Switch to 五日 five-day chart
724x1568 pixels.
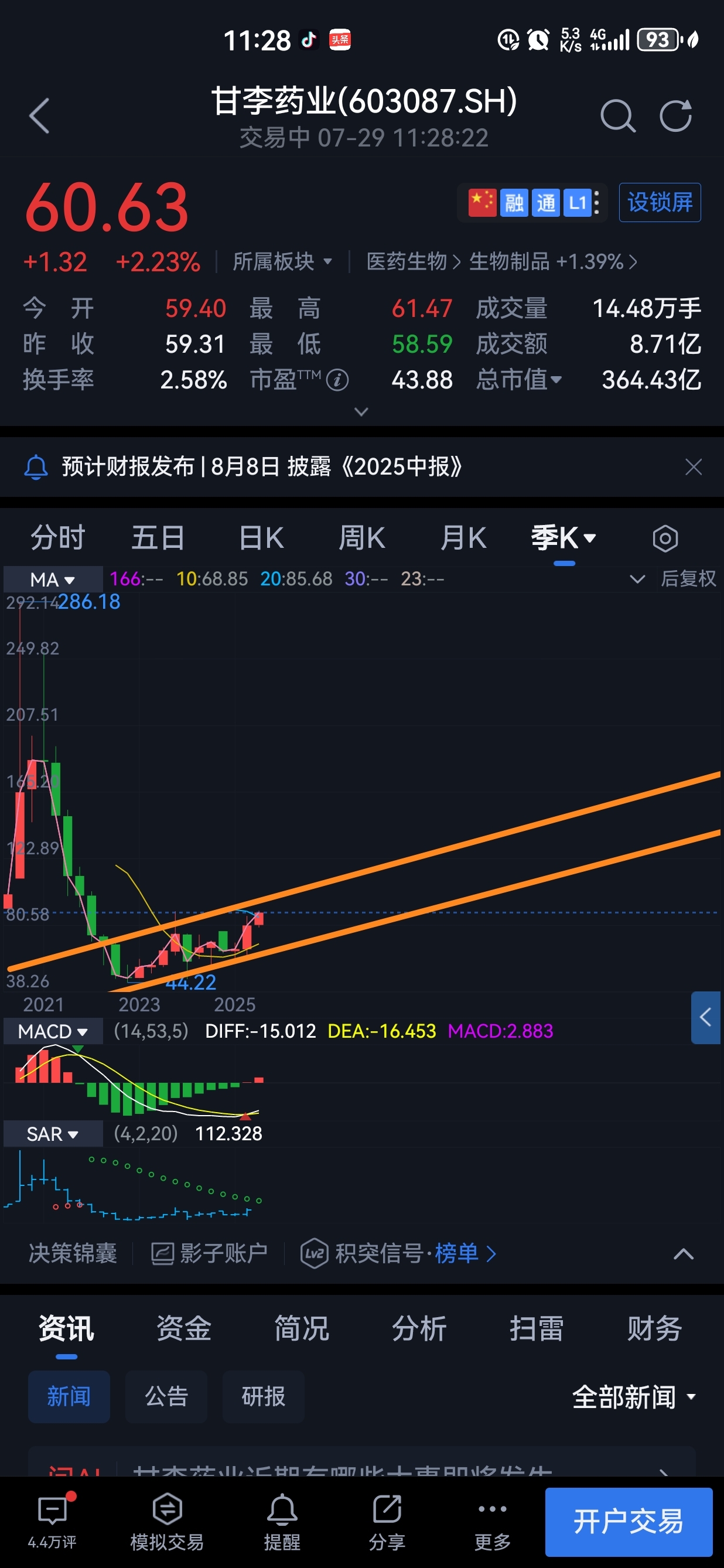[x=158, y=538]
